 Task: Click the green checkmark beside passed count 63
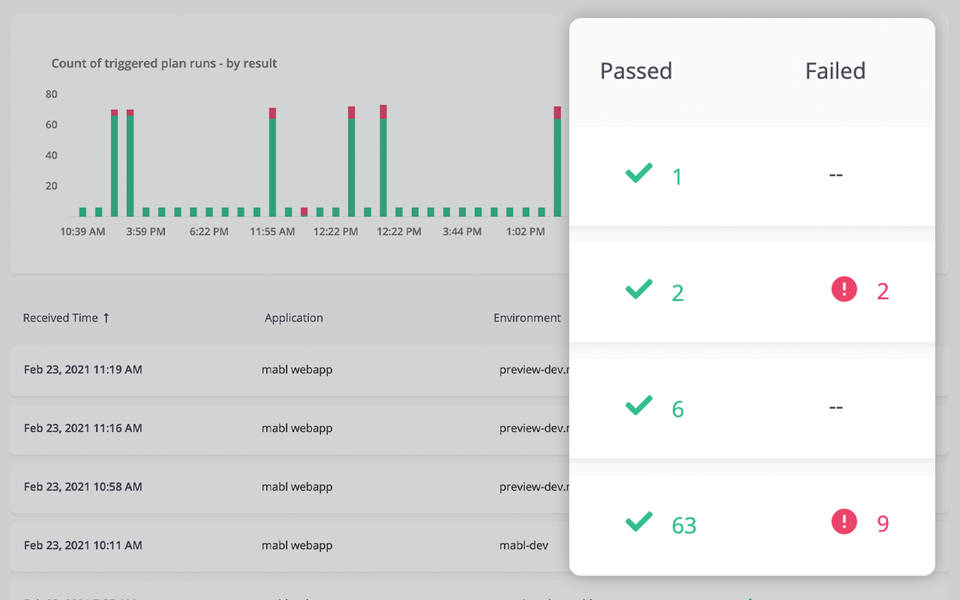click(639, 522)
